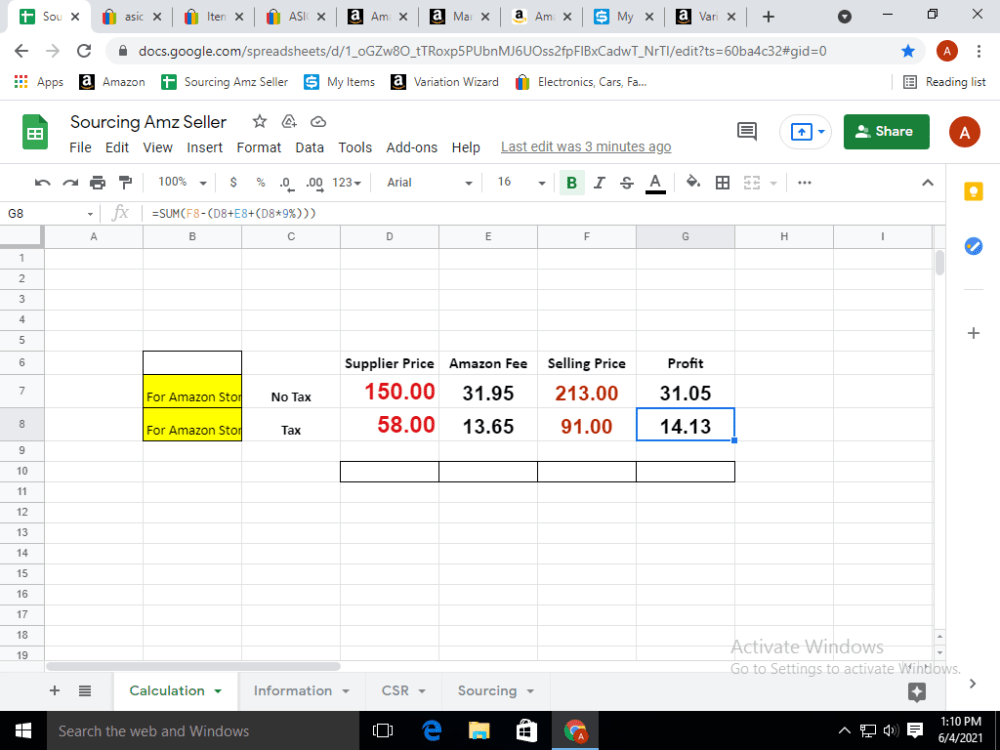
Task: Star the Sourcing Amz Seller document
Action: 259,121
